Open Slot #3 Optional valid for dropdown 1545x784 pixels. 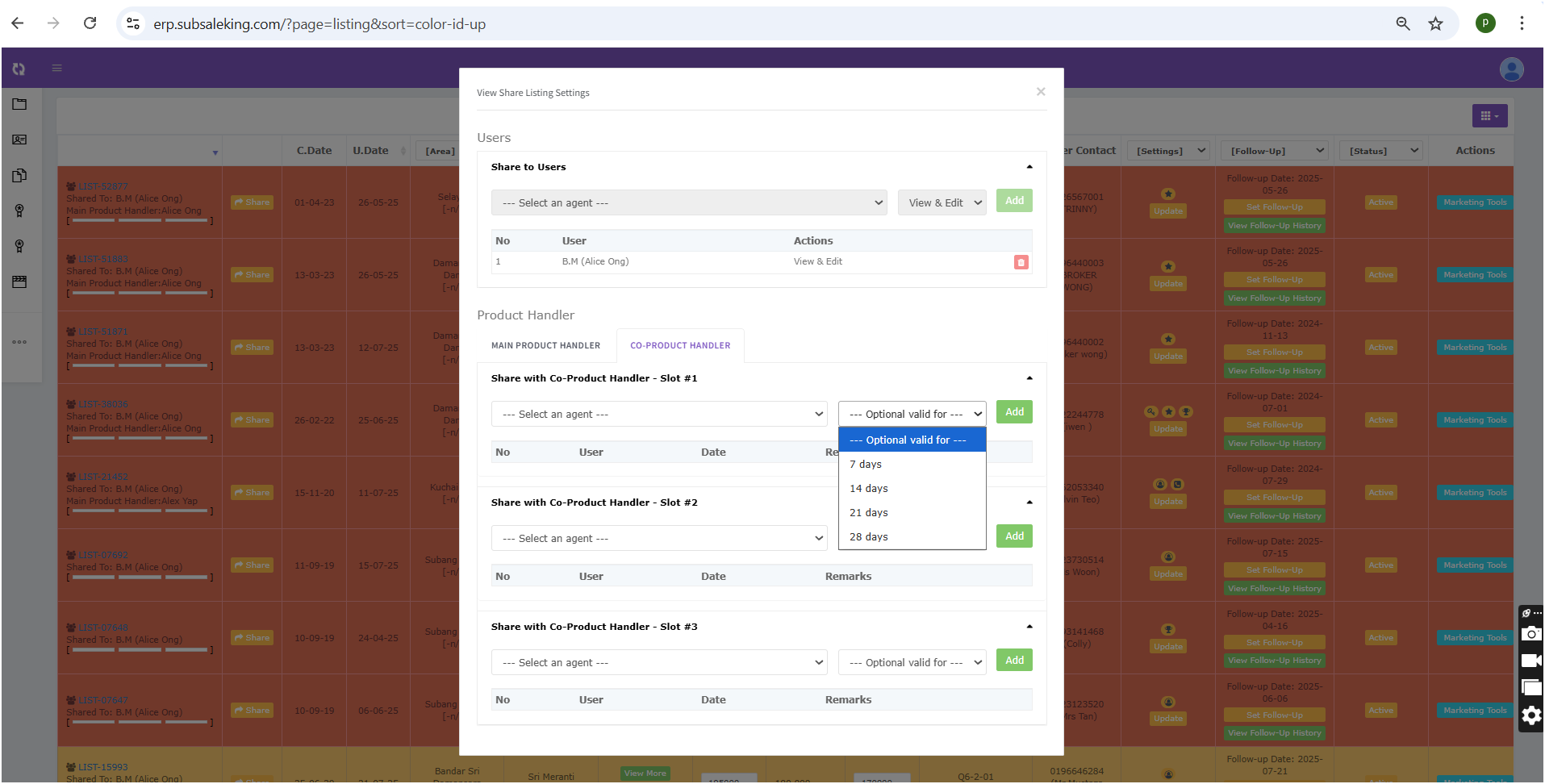[912, 663]
